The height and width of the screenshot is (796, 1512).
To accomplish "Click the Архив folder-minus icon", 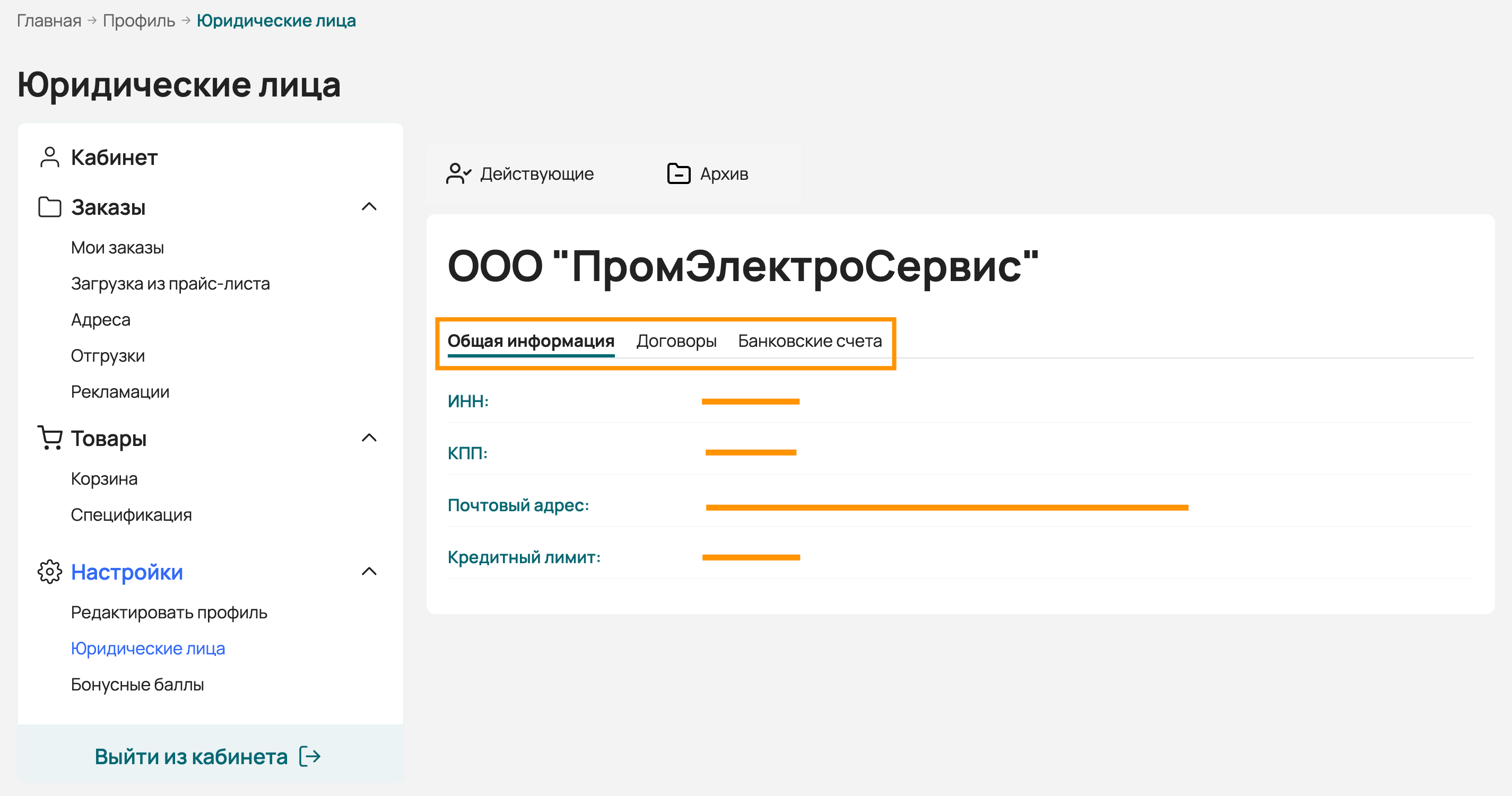I will click(679, 173).
